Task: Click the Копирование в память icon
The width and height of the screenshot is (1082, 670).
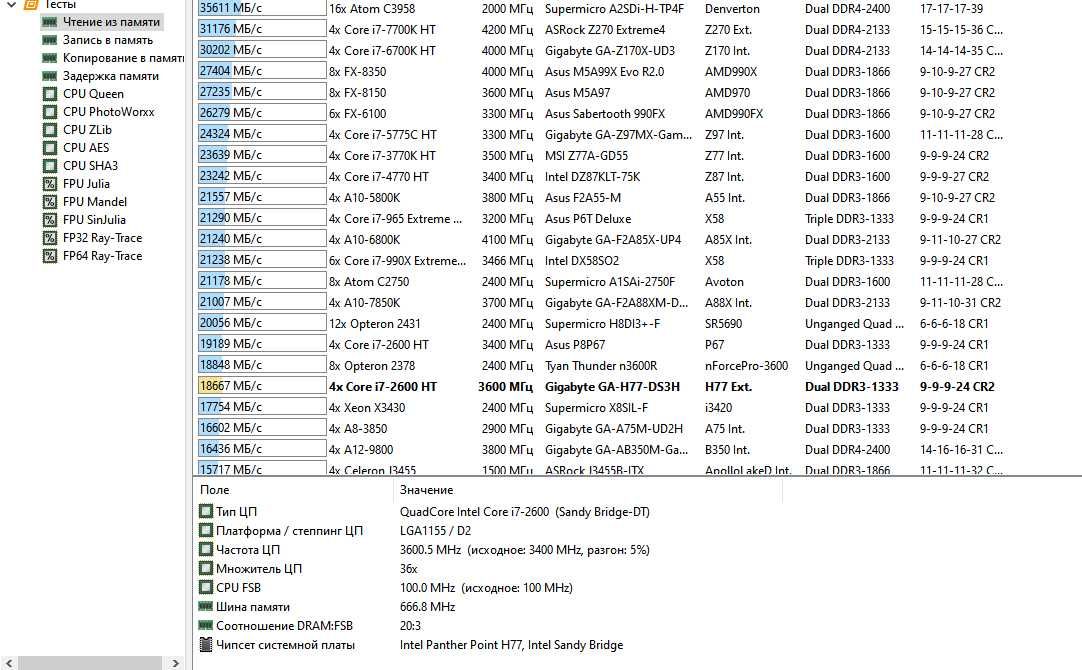Action: pos(50,58)
